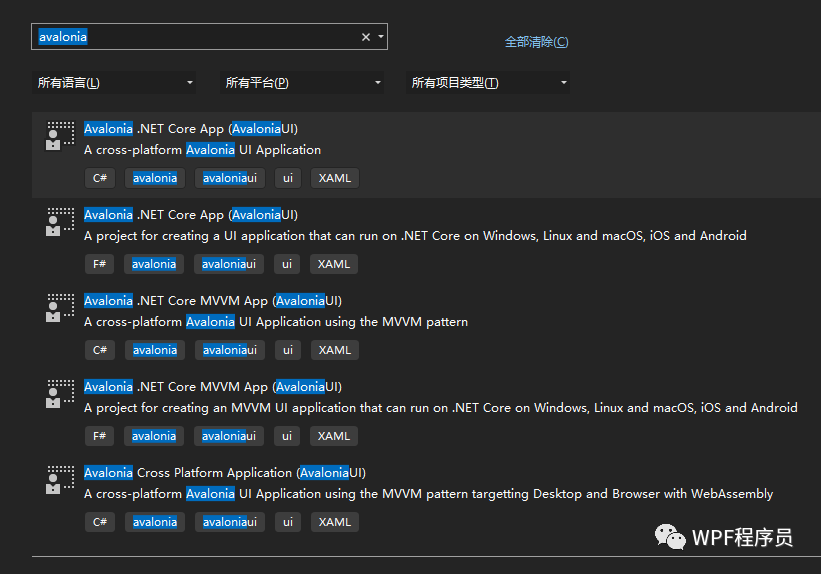The width and height of the screenshot is (821, 574).
Task: Click the avalonia tag of Cross Platform Application
Action: point(154,522)
